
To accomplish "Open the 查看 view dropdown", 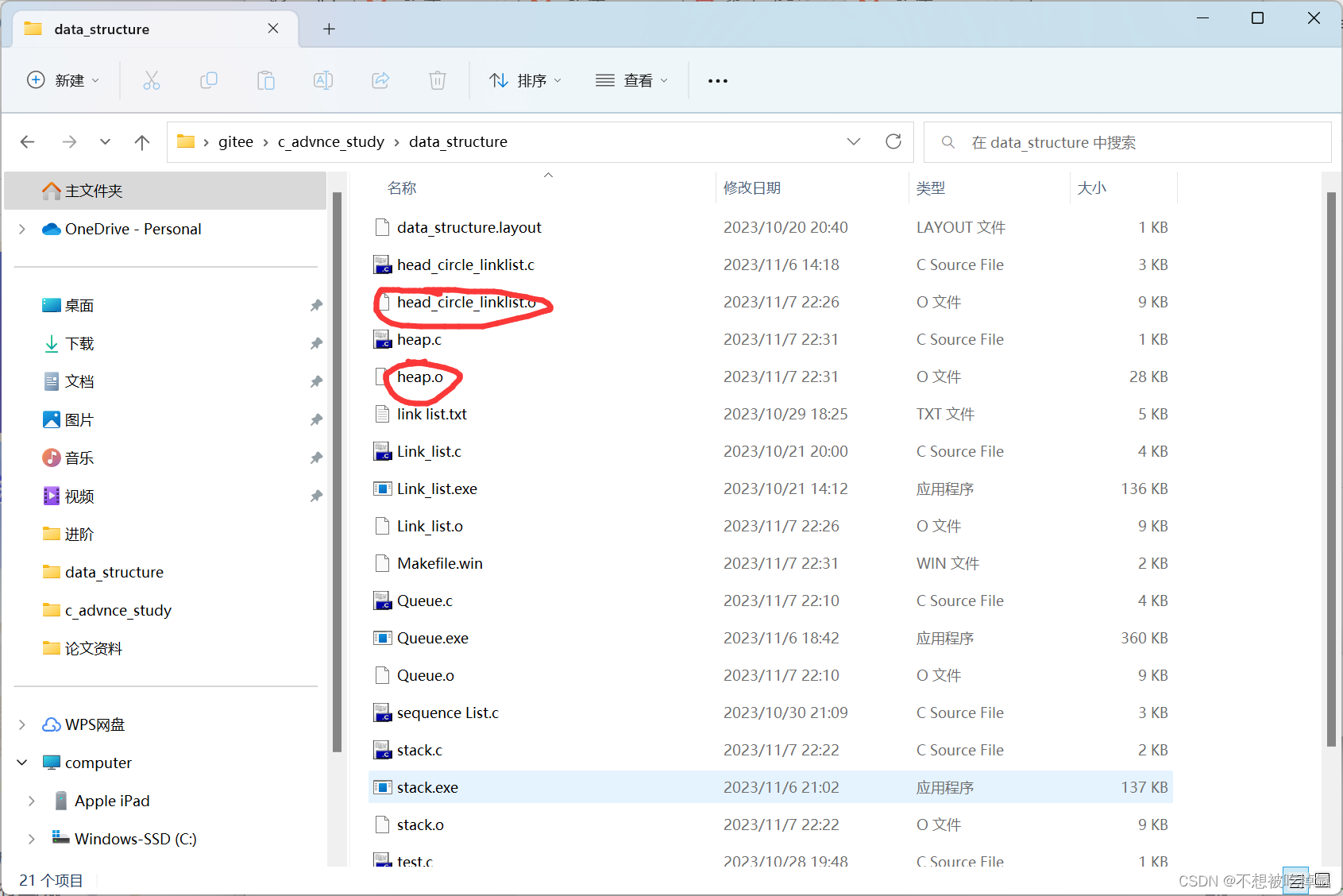I will point(631,80).
